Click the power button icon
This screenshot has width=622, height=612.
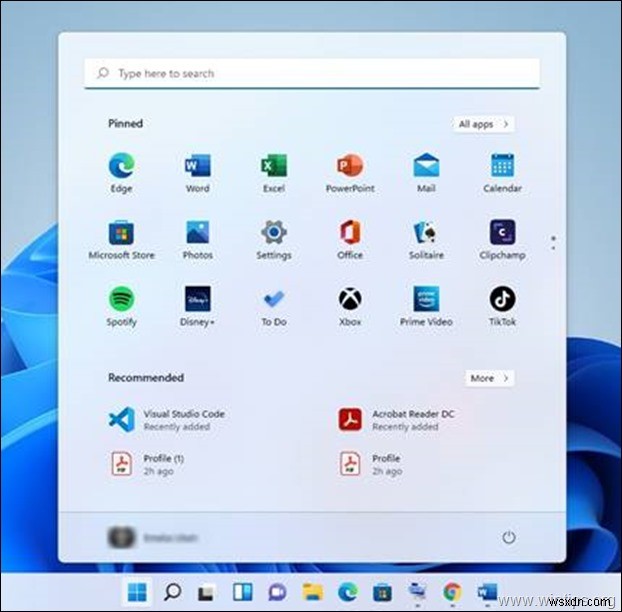(x=509, y=537)
